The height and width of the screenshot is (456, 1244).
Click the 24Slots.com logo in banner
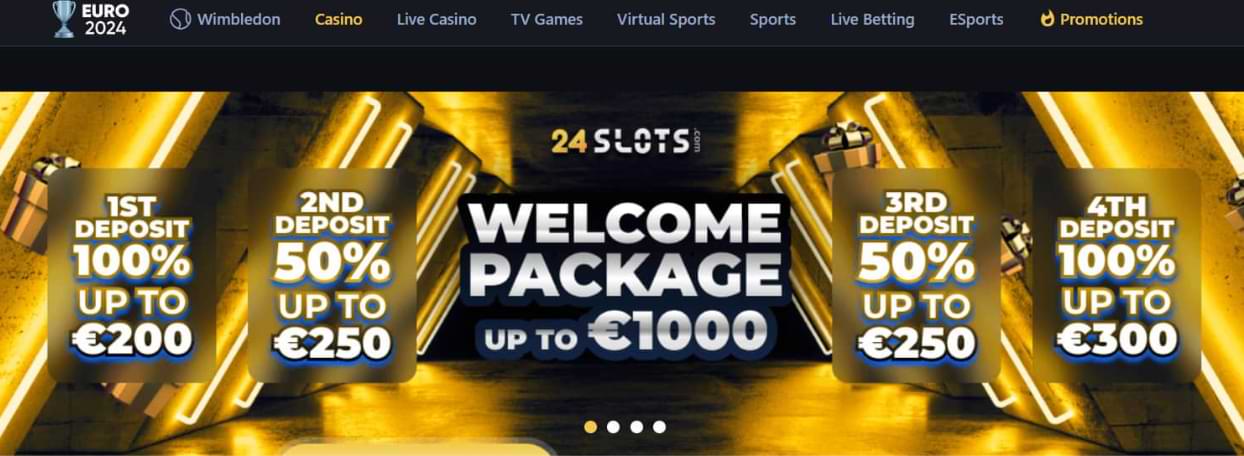pos(626,140)
